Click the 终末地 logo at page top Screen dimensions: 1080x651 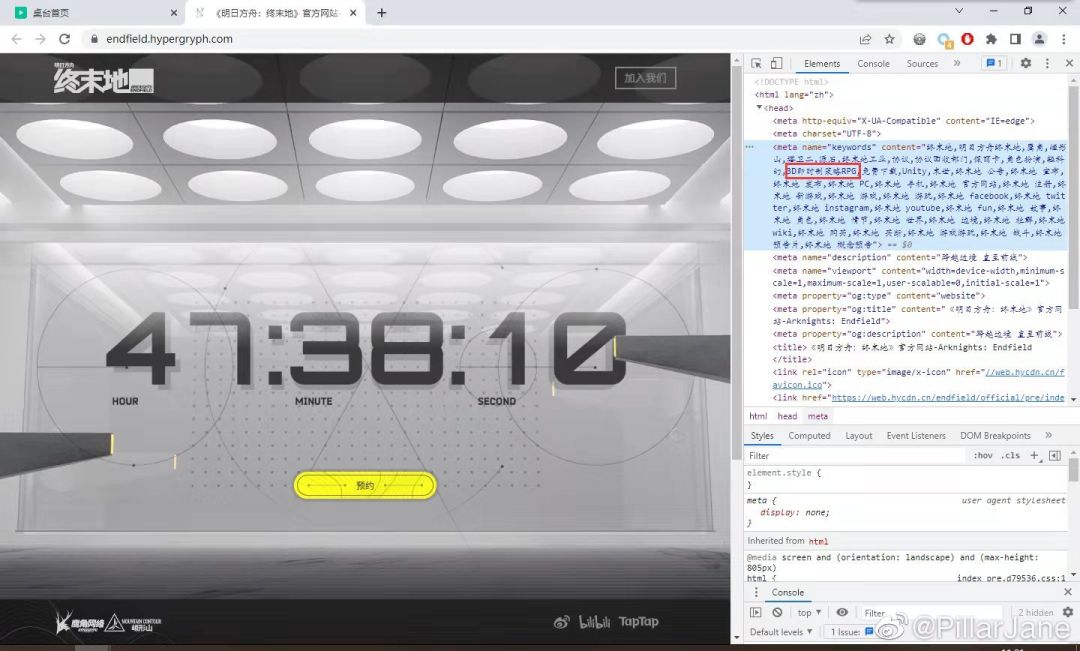103,79
